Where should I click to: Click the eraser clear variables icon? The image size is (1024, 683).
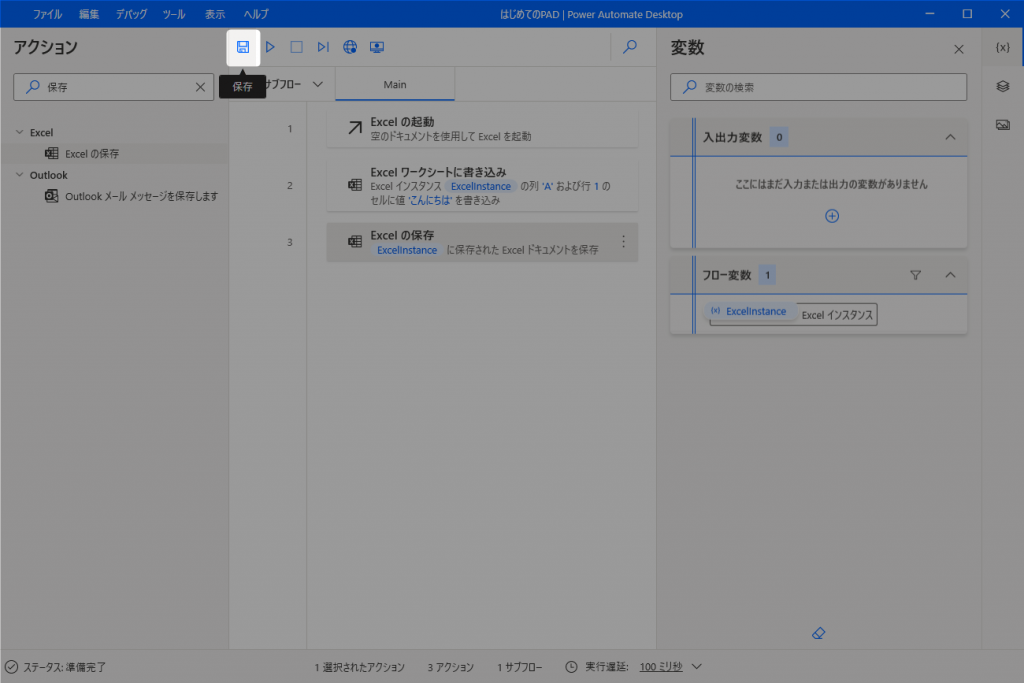point(818,633)
